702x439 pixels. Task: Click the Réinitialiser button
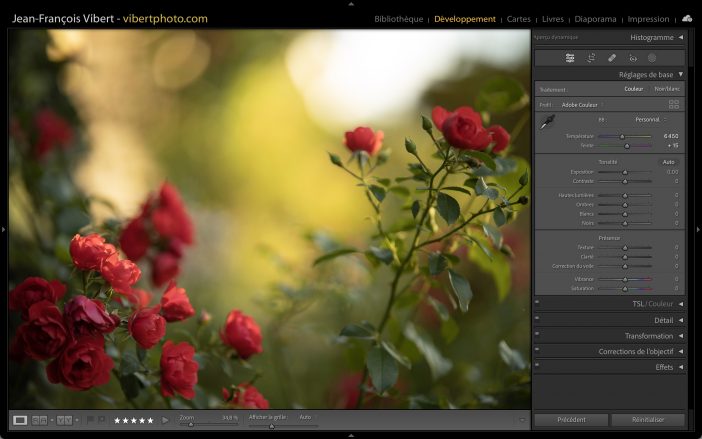point(648,420)
